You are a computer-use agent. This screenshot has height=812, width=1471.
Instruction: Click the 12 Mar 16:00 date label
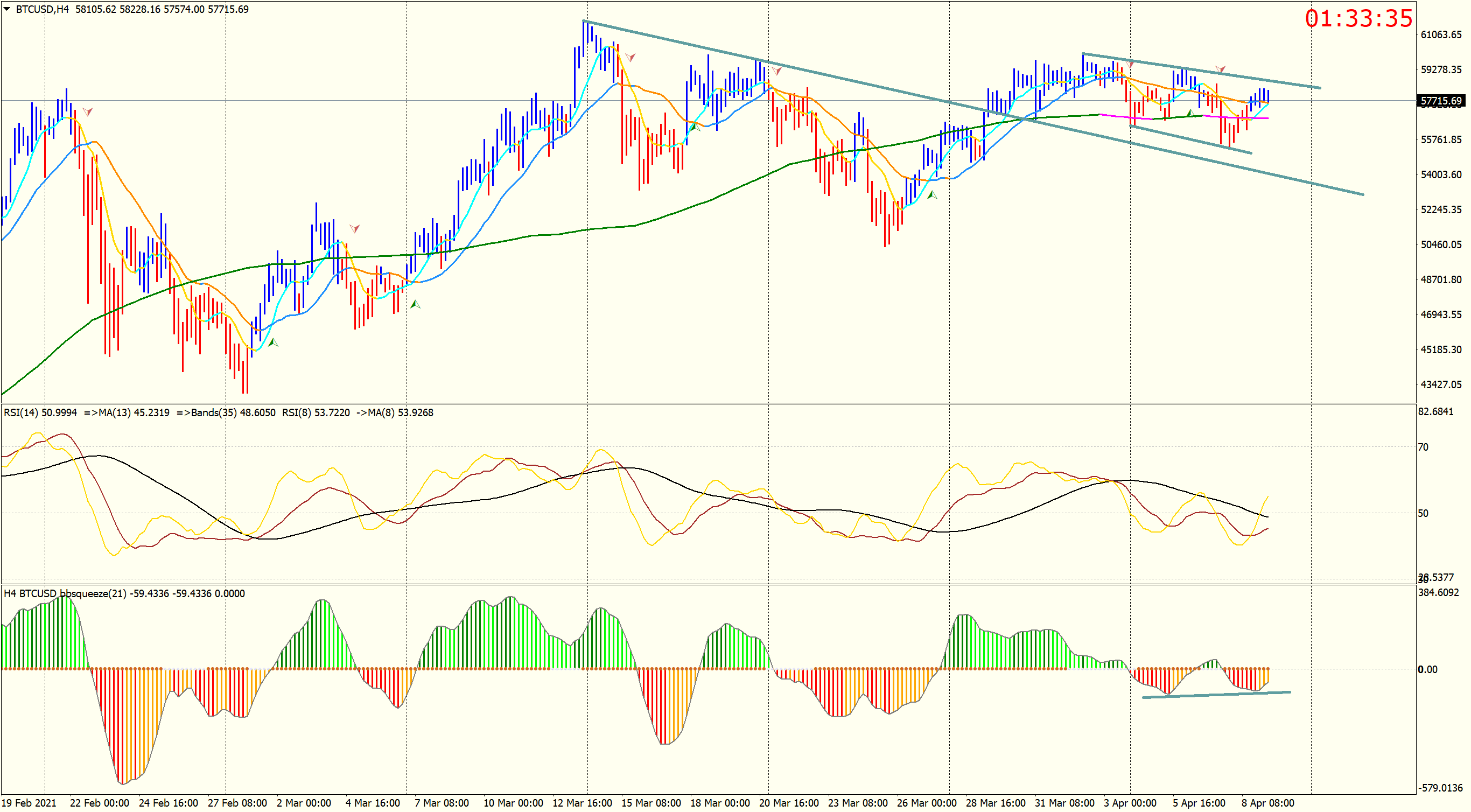tap(582, 802)
